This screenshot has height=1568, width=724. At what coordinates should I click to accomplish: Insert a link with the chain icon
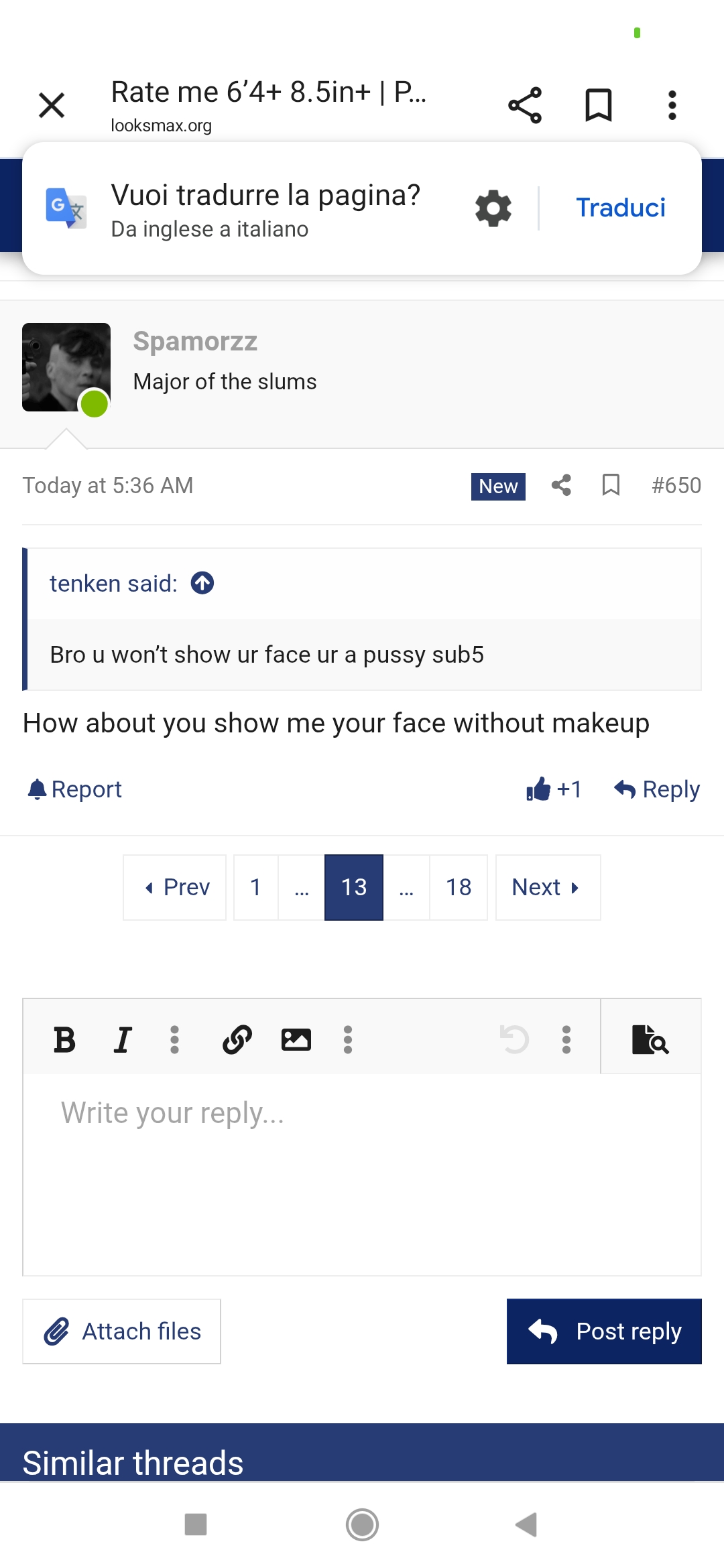click(237, 1040)
